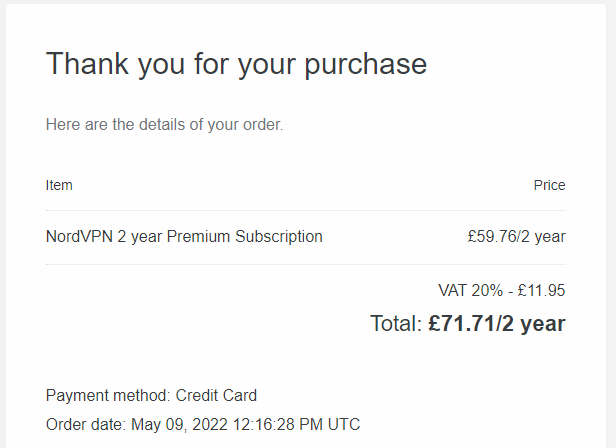616x448 pixels.
Task: Click the word "purchase" in the heading
Action: click(370, 66)
